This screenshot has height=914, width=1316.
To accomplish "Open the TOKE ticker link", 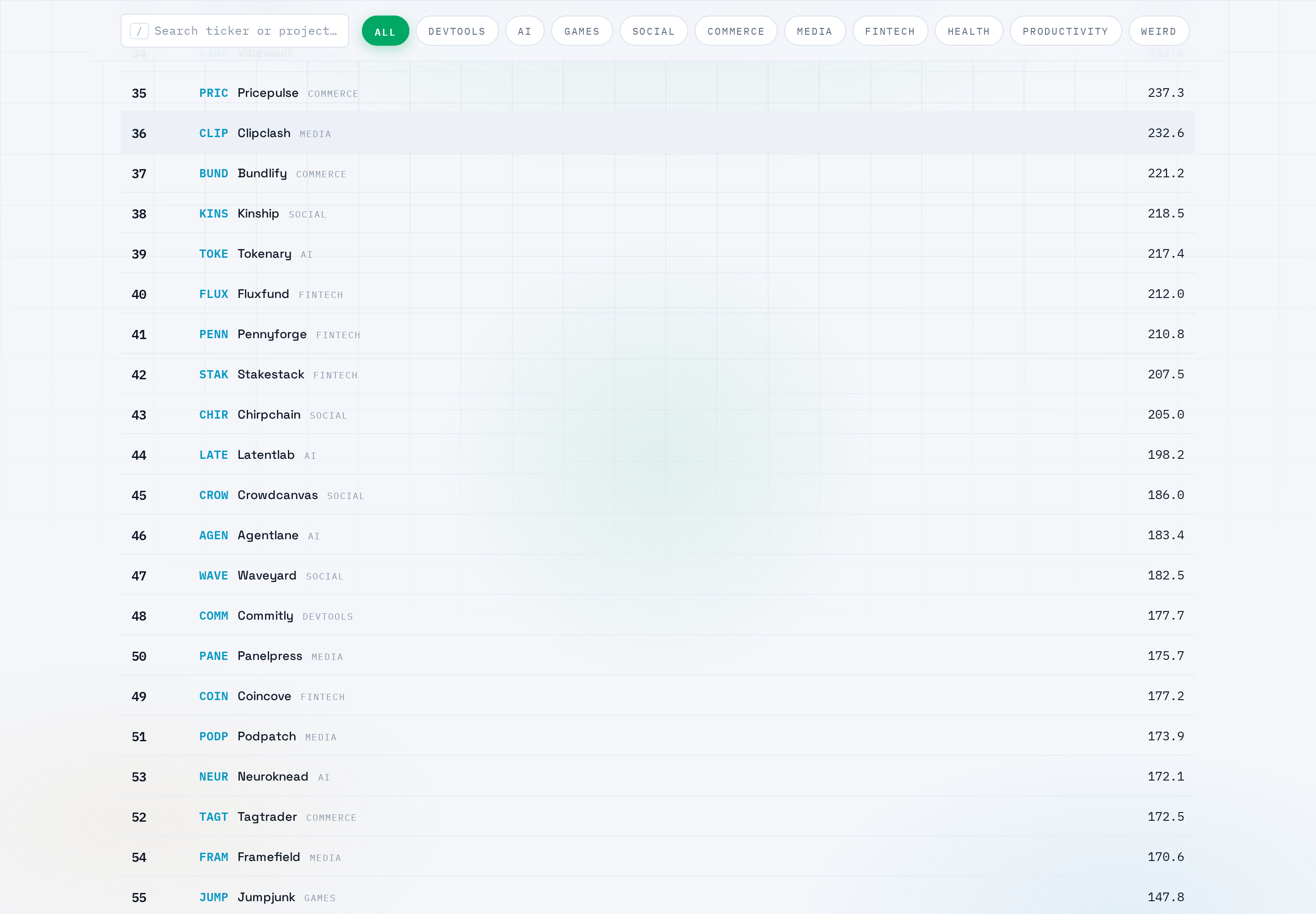I will click(x=213, y=254).
